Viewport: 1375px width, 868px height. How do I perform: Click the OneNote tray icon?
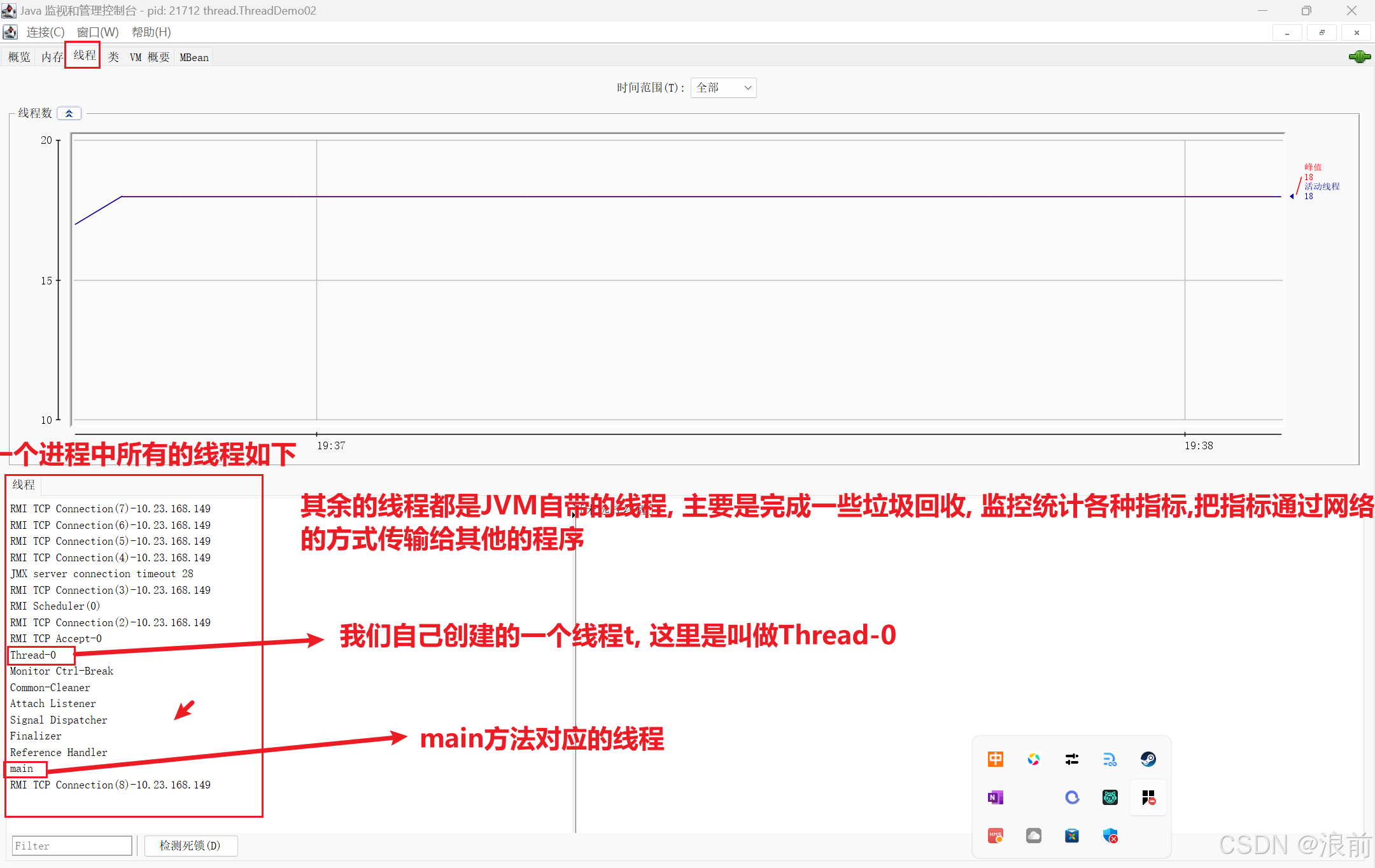pos(995,797)
